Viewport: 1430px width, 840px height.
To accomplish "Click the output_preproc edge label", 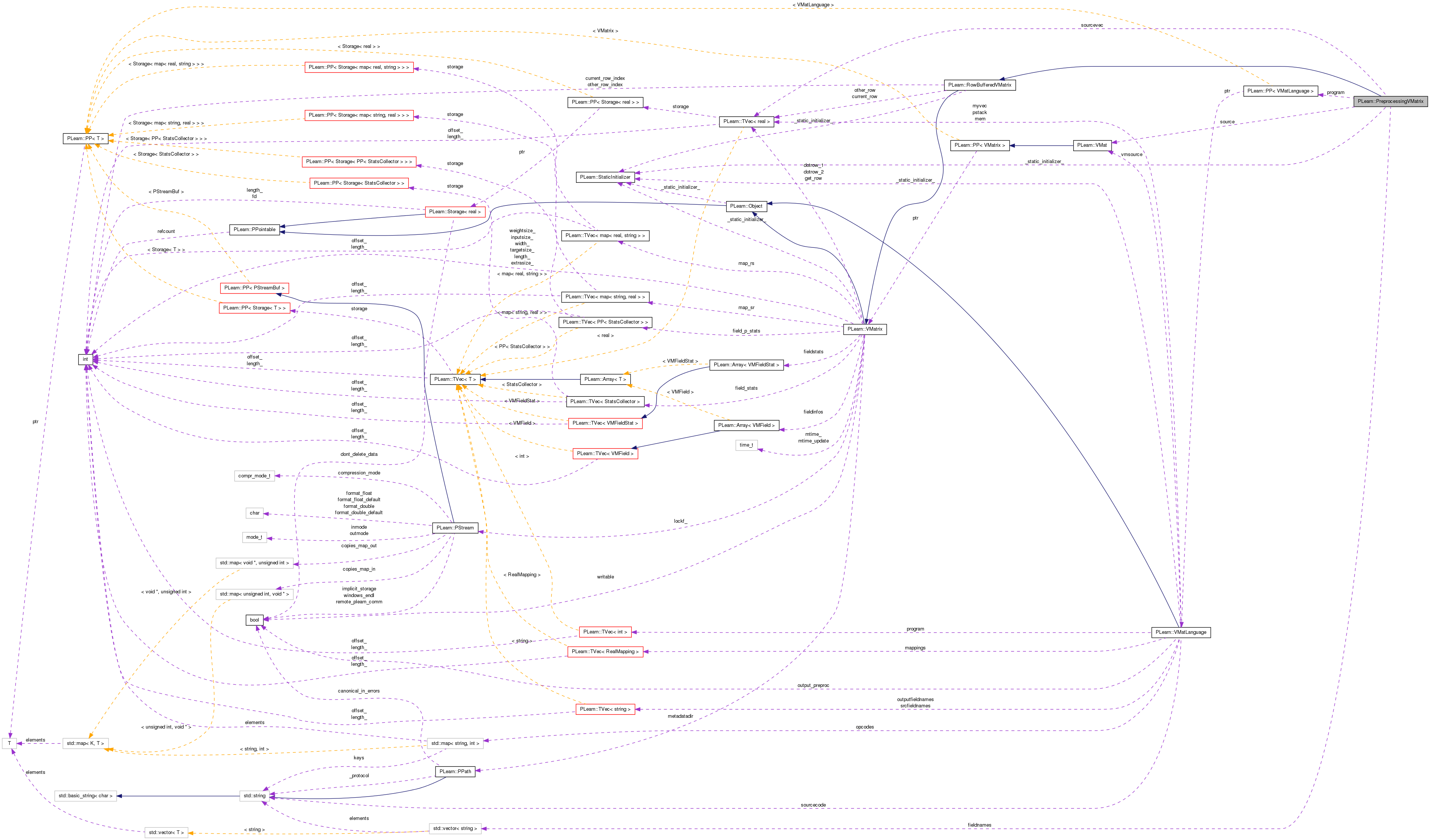I will (x=813, y=686).
